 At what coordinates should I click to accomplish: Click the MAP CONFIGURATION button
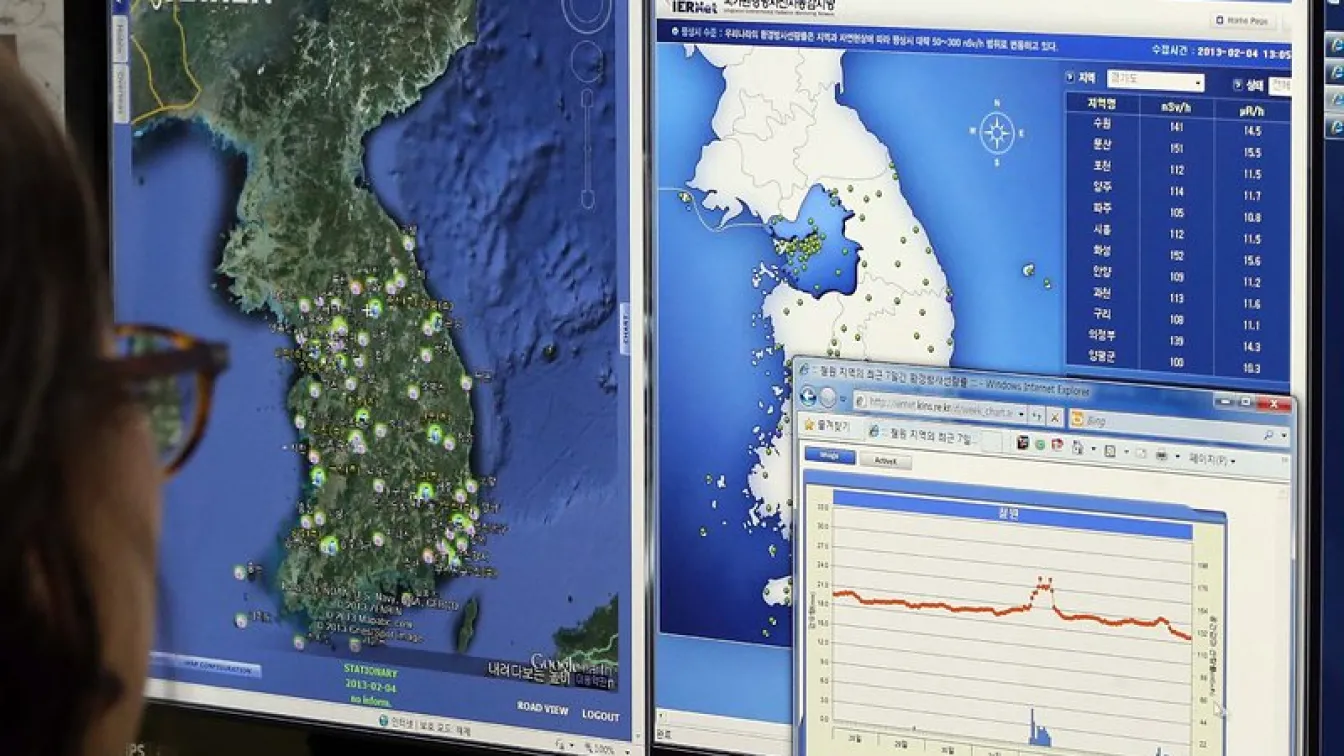pyautogui.click(x=219, y=669)
